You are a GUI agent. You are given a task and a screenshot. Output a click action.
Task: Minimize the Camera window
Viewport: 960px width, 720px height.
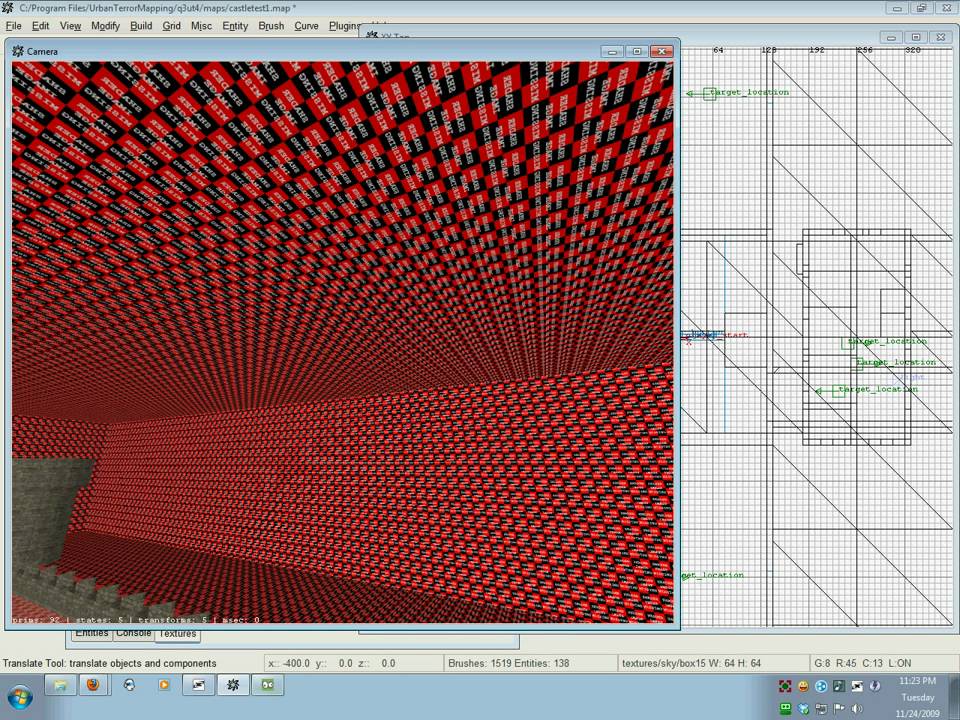click(x=612, y=51)
